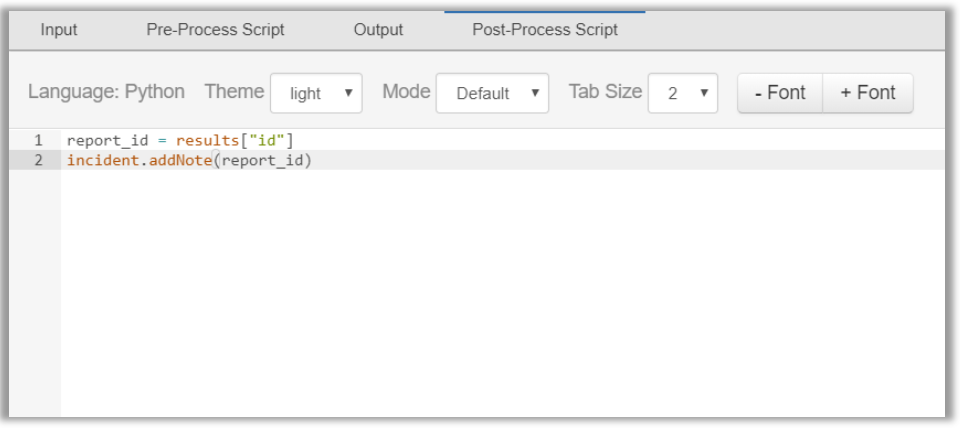The height and width of the screenshot is (428, 960).
Task: Switch to the Output tab
Action: coord(378,30)
